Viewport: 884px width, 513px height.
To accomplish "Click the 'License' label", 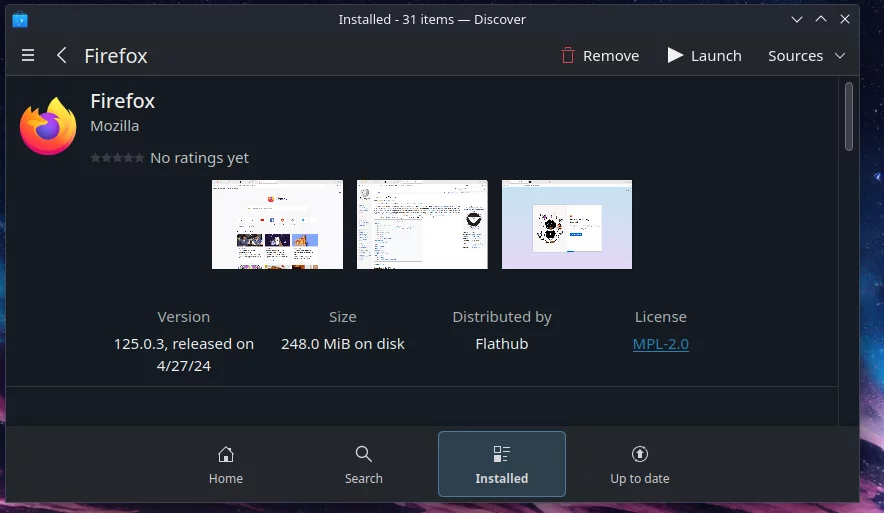I will [x=661, y=317].
